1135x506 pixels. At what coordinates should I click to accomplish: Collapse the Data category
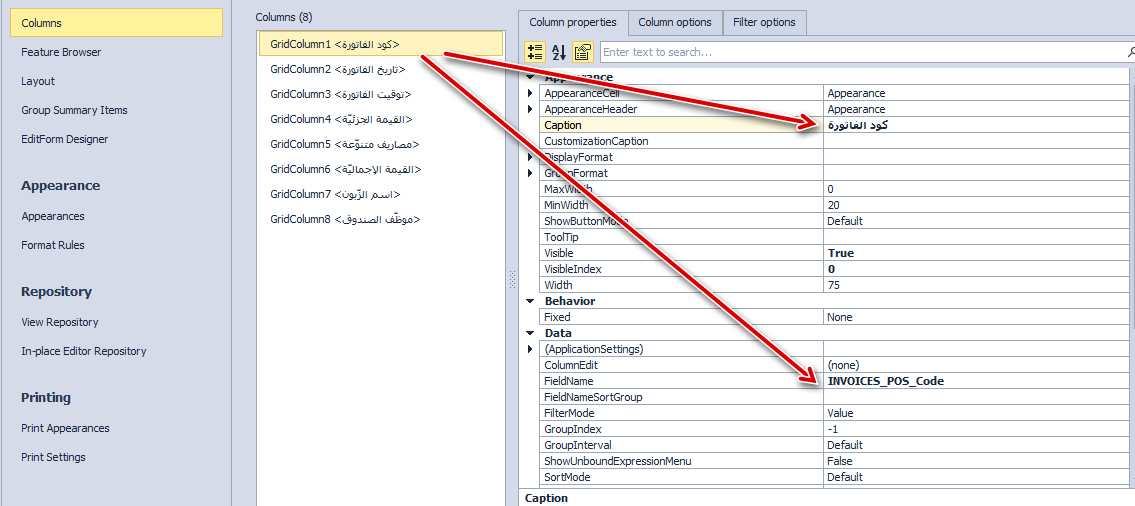coord(530,333)
